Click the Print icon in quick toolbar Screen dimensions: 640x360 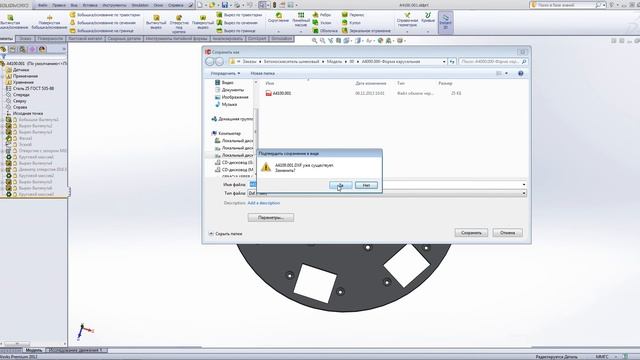pos(237,5)
